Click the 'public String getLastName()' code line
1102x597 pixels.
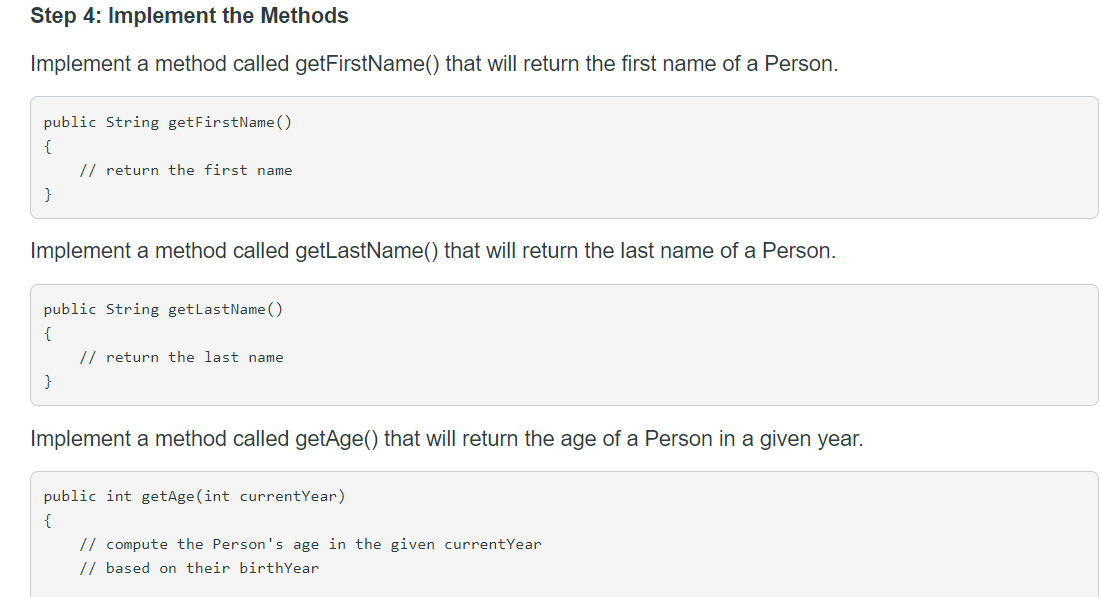point(163,309)
